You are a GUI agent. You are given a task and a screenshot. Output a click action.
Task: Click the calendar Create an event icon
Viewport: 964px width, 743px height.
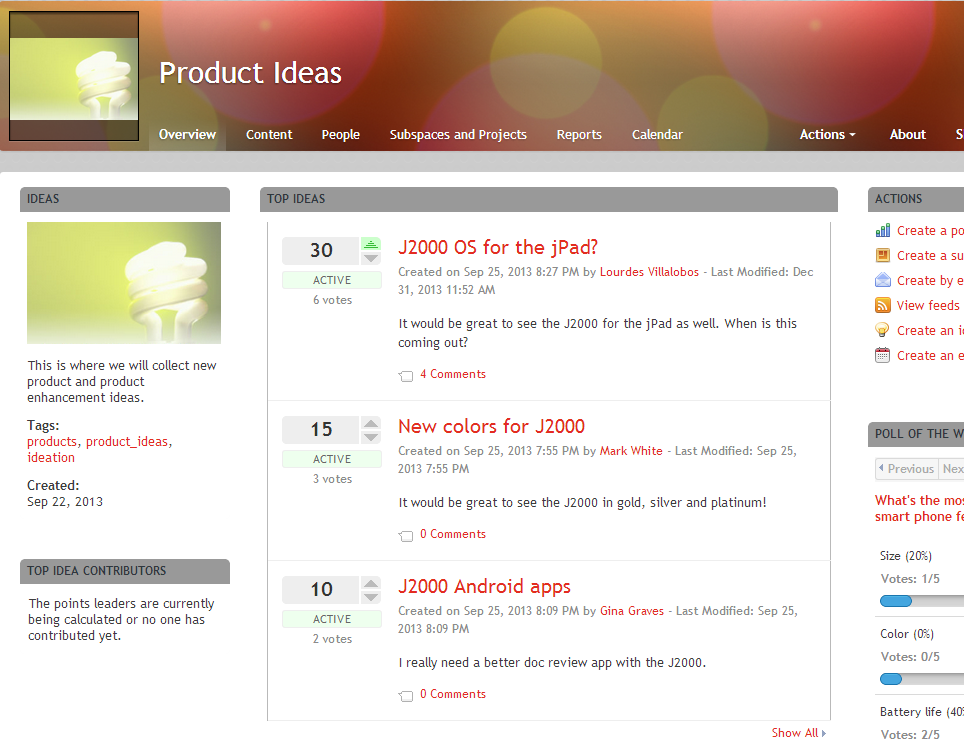coord(882,355)
